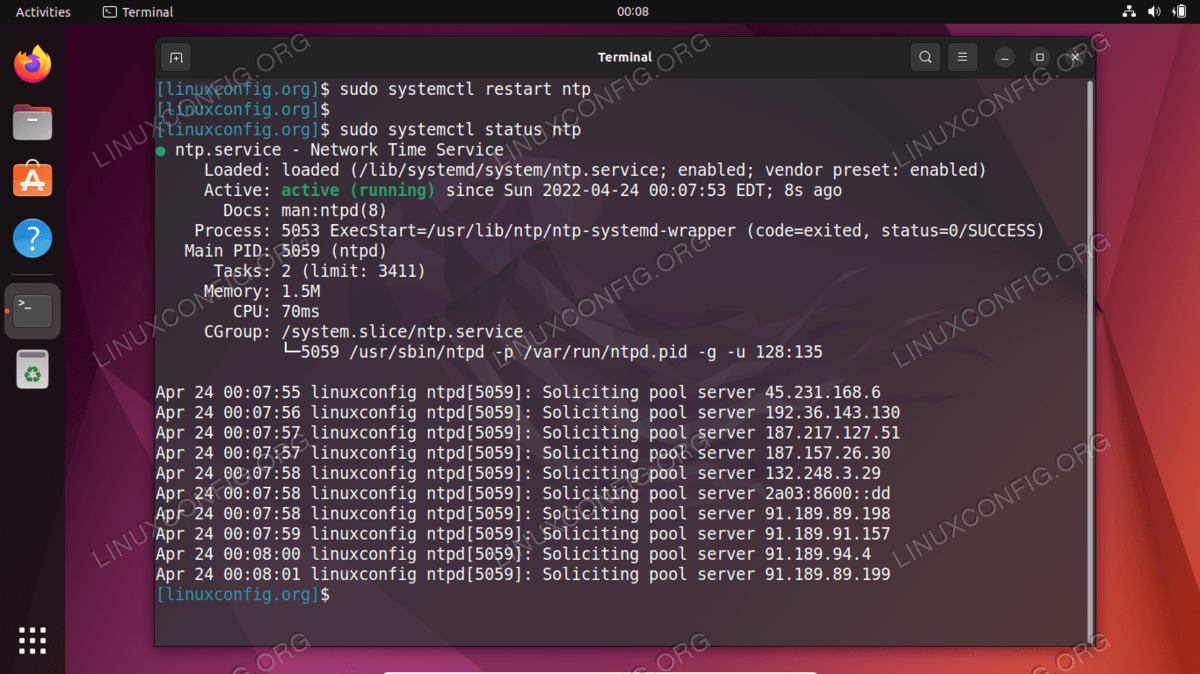
Task: Click the green active-service dot indicator
Action: (x=161, y=151)
